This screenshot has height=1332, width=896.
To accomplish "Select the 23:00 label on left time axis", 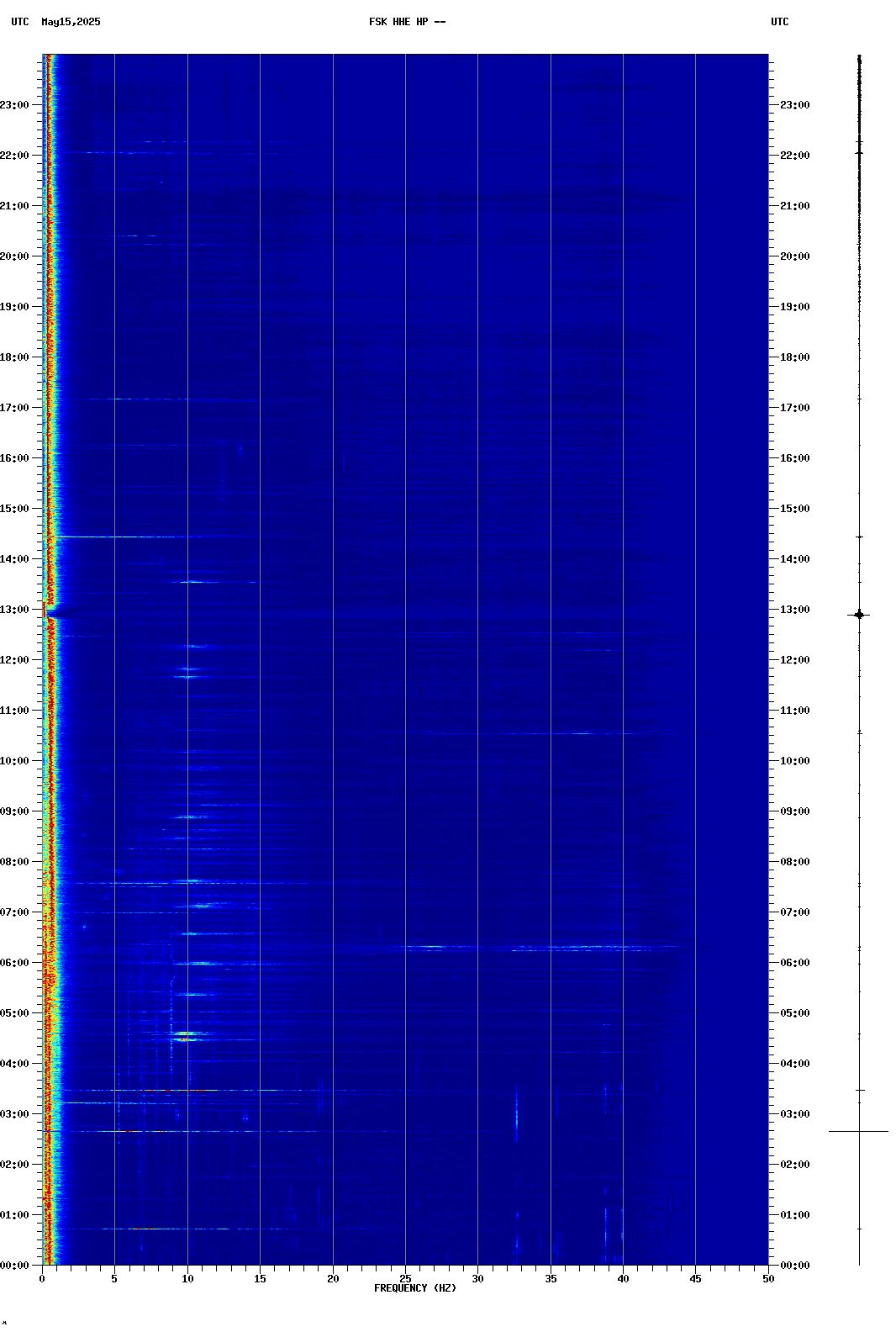I will click(14, 105).
